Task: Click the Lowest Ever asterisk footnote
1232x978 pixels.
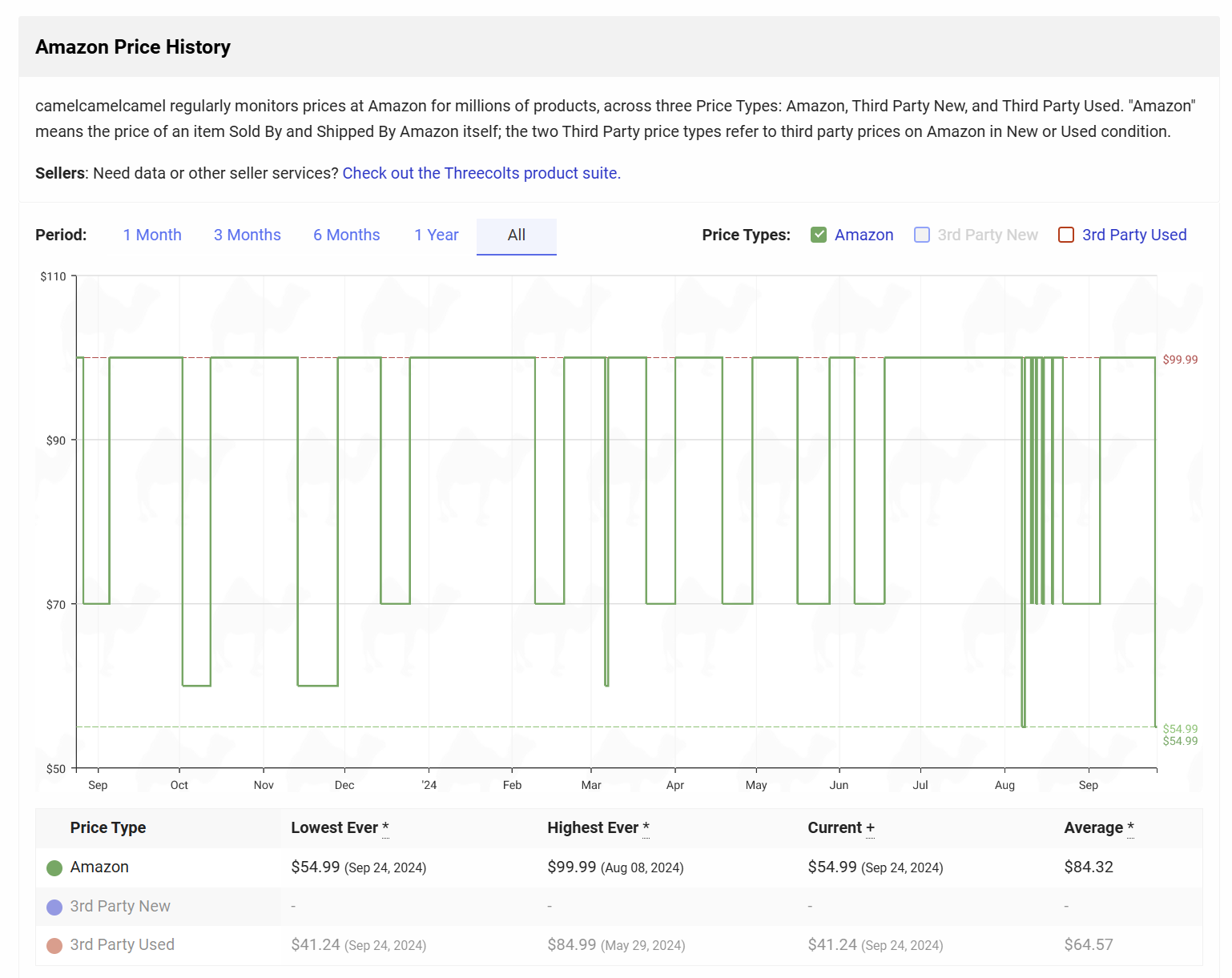Action: (x=385, y=828)
